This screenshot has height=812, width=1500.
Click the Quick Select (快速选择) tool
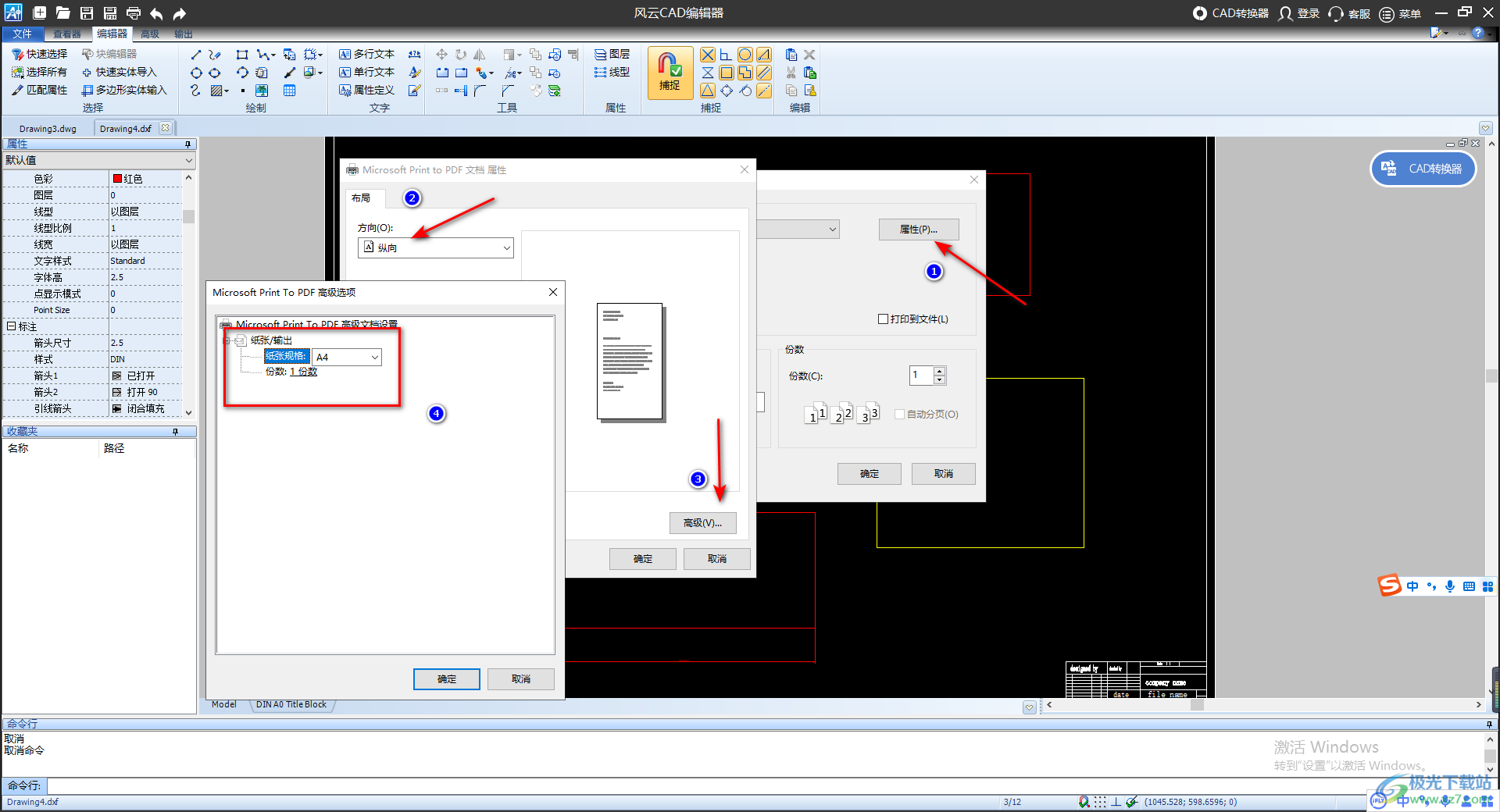pyautogui.click(x=40, y=54)
